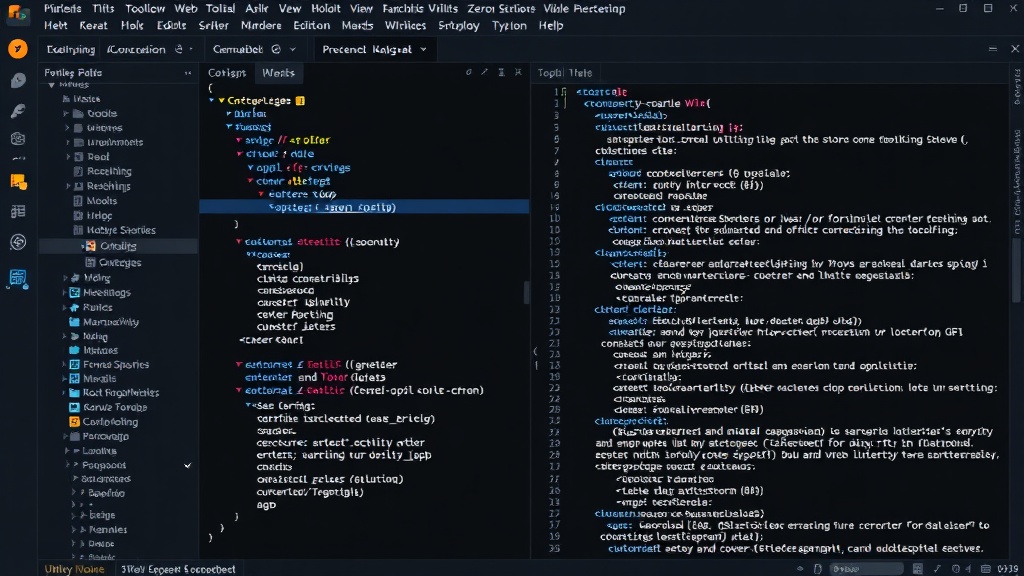1024x576 pixels.
Task: Open the Edlole menu in the second menu row
Action: 171,25
